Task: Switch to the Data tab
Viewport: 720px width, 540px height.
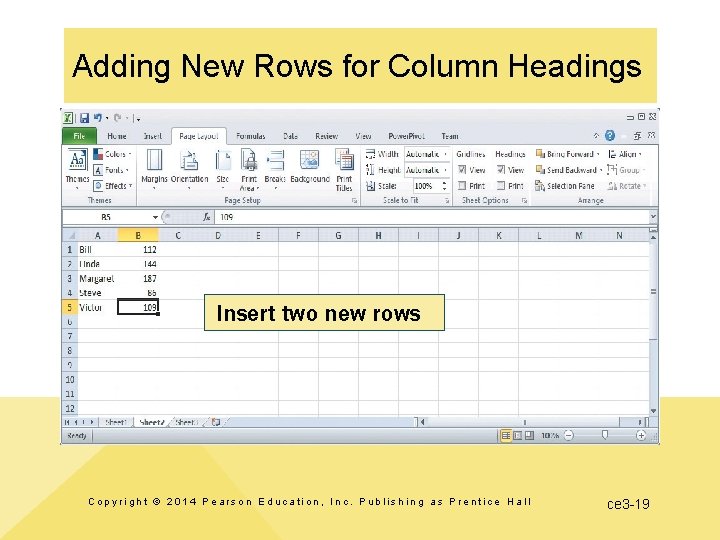Action: [290, 136]
